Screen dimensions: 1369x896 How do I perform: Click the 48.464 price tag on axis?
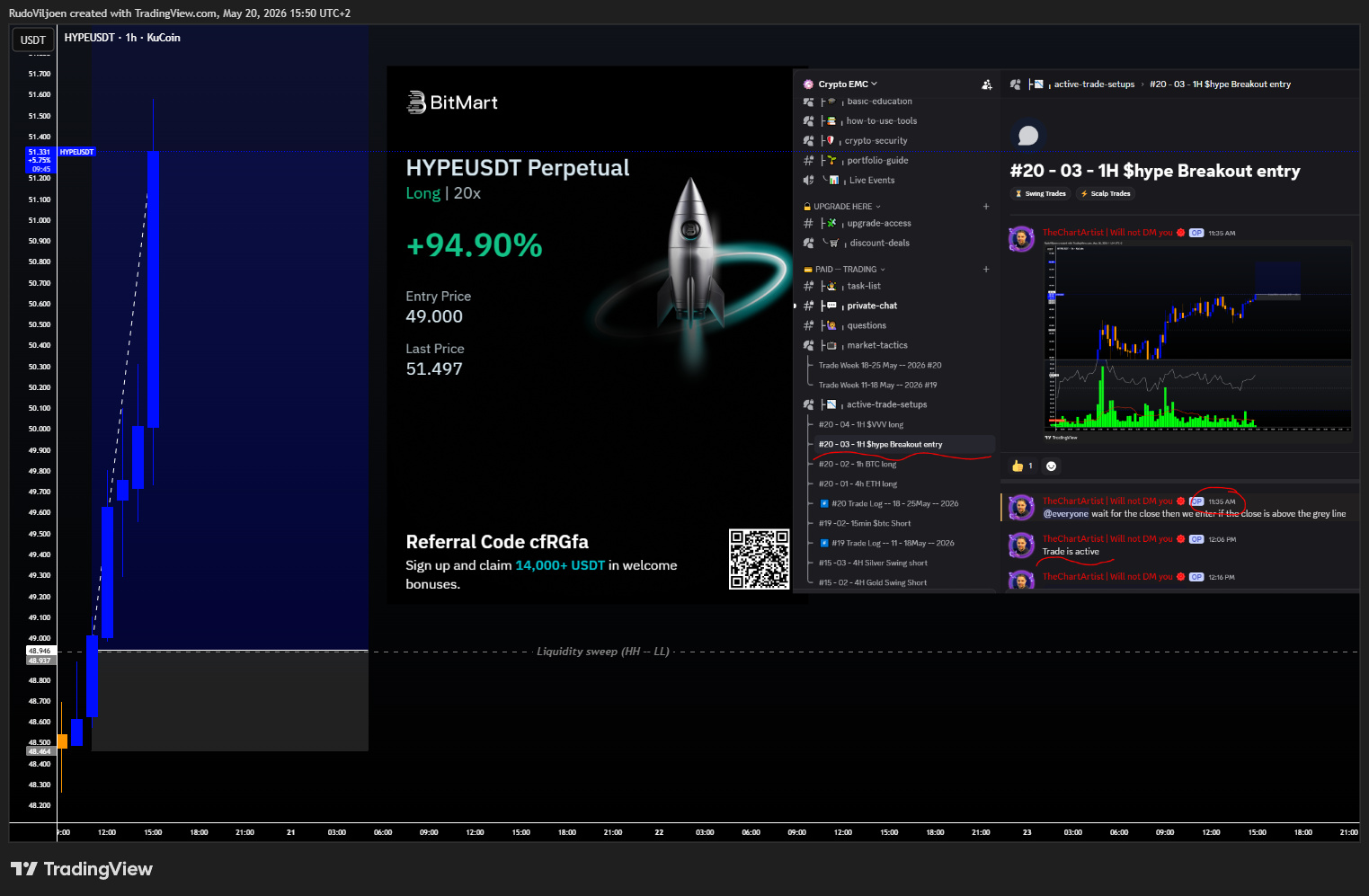[x=40, y=751]
